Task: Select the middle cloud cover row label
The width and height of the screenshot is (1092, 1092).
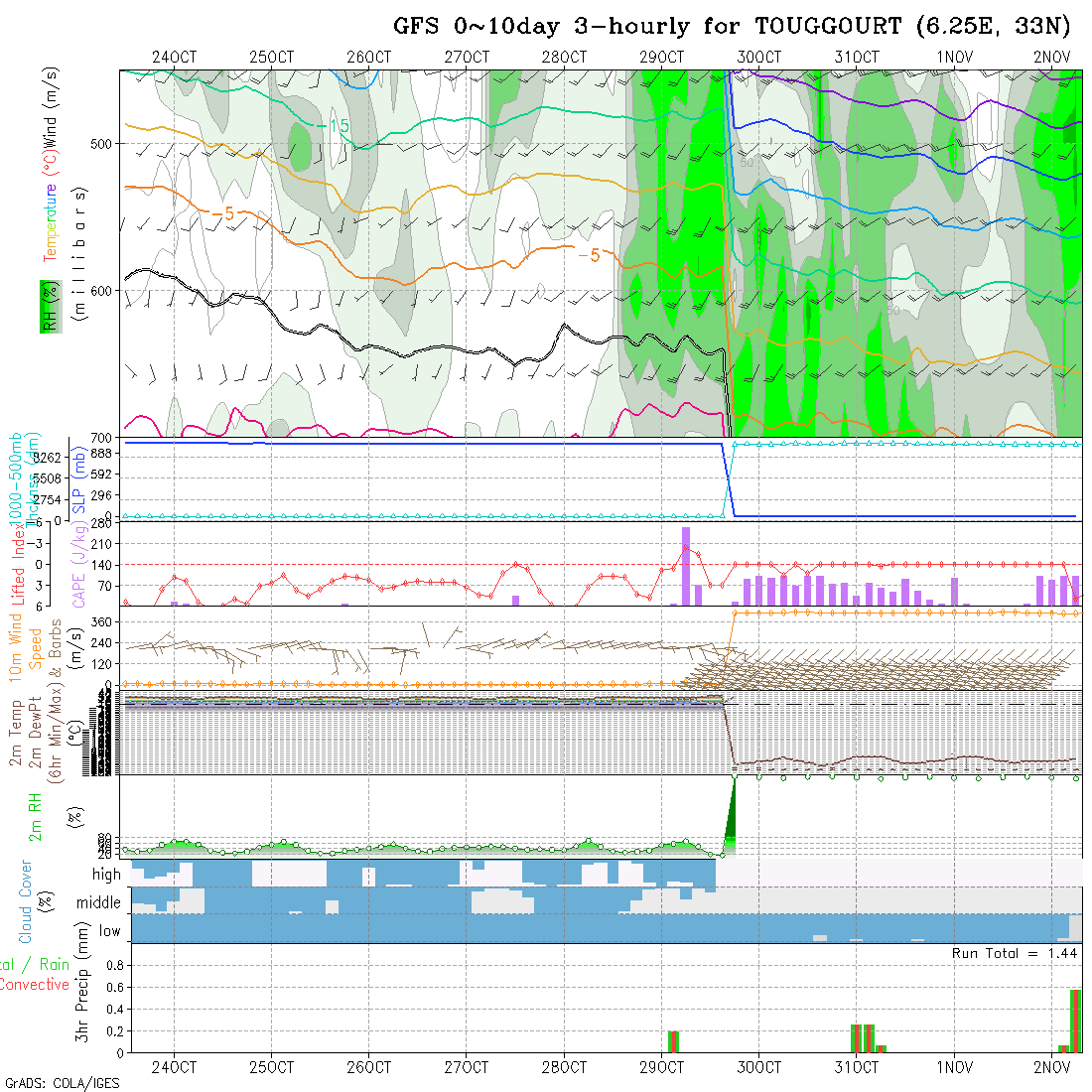Action: (99, 902)
